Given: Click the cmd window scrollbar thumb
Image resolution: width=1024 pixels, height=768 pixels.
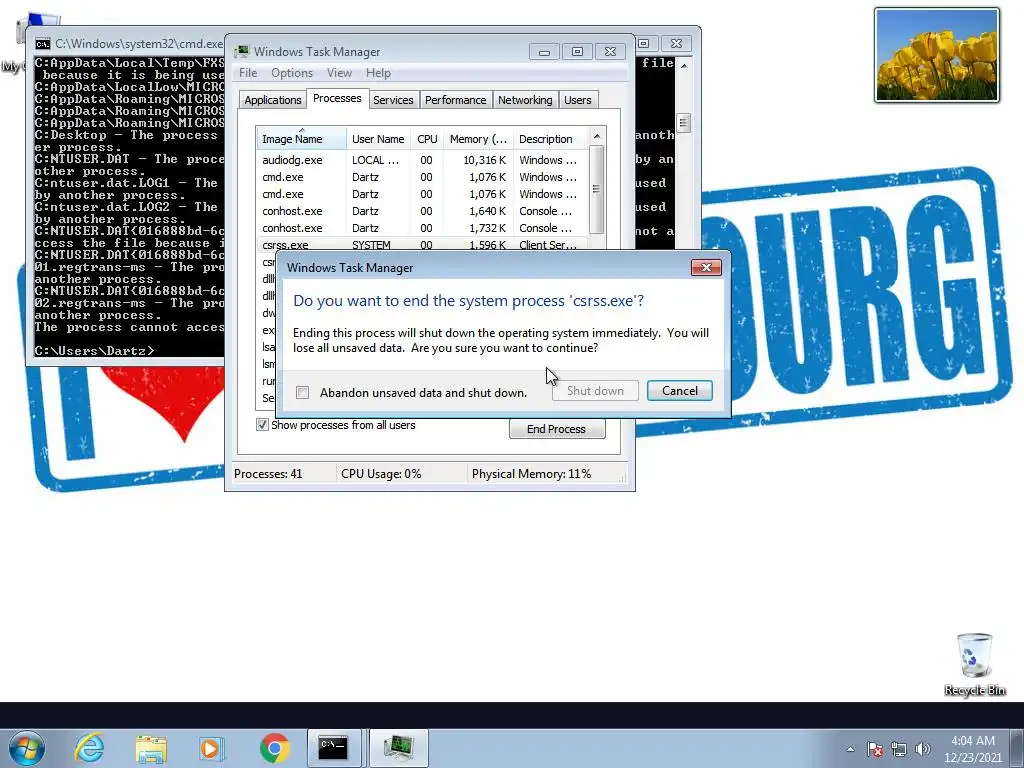Looking at the screenshot, I should click(684, 123).
